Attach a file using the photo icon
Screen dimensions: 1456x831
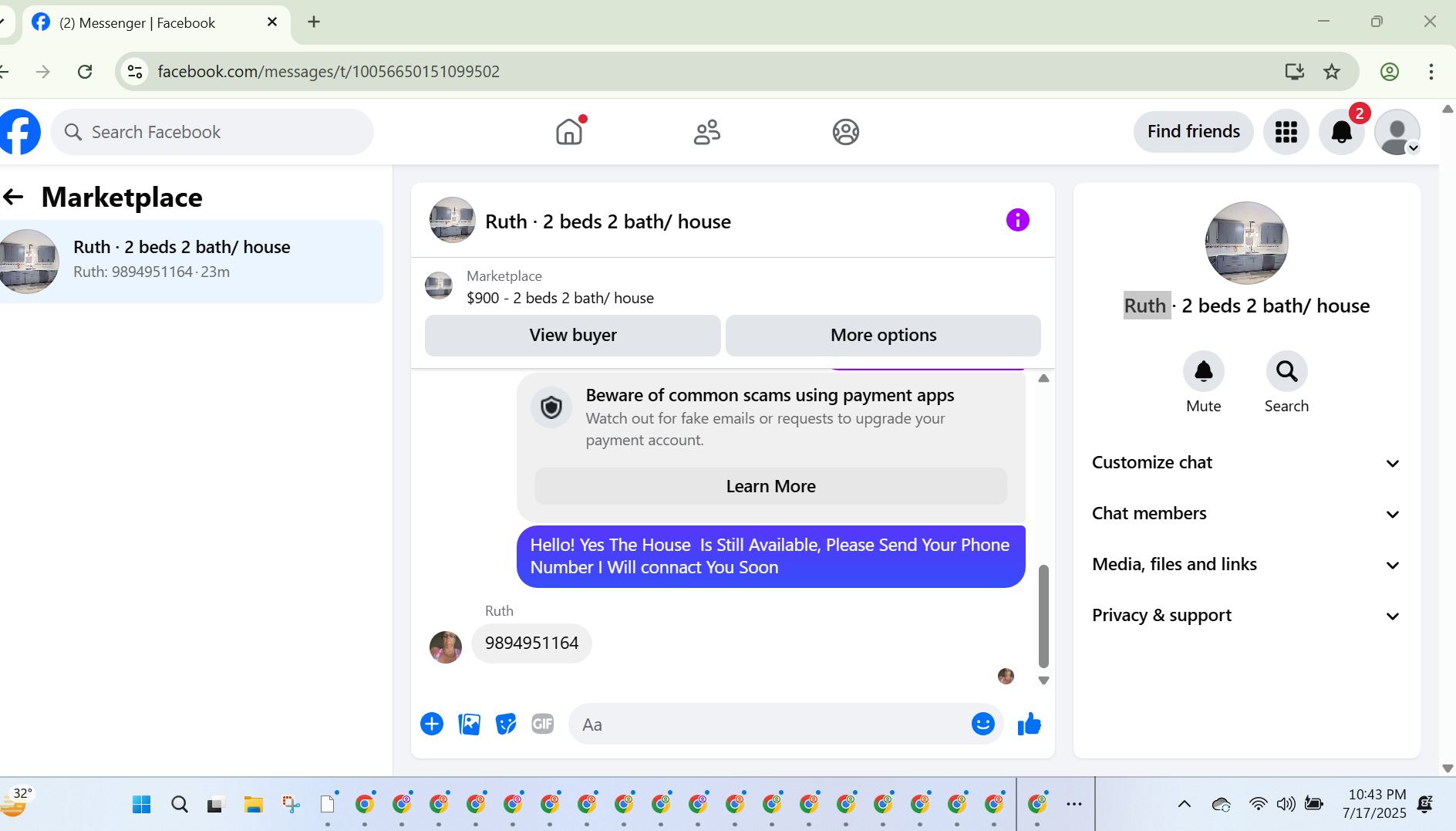469,724
